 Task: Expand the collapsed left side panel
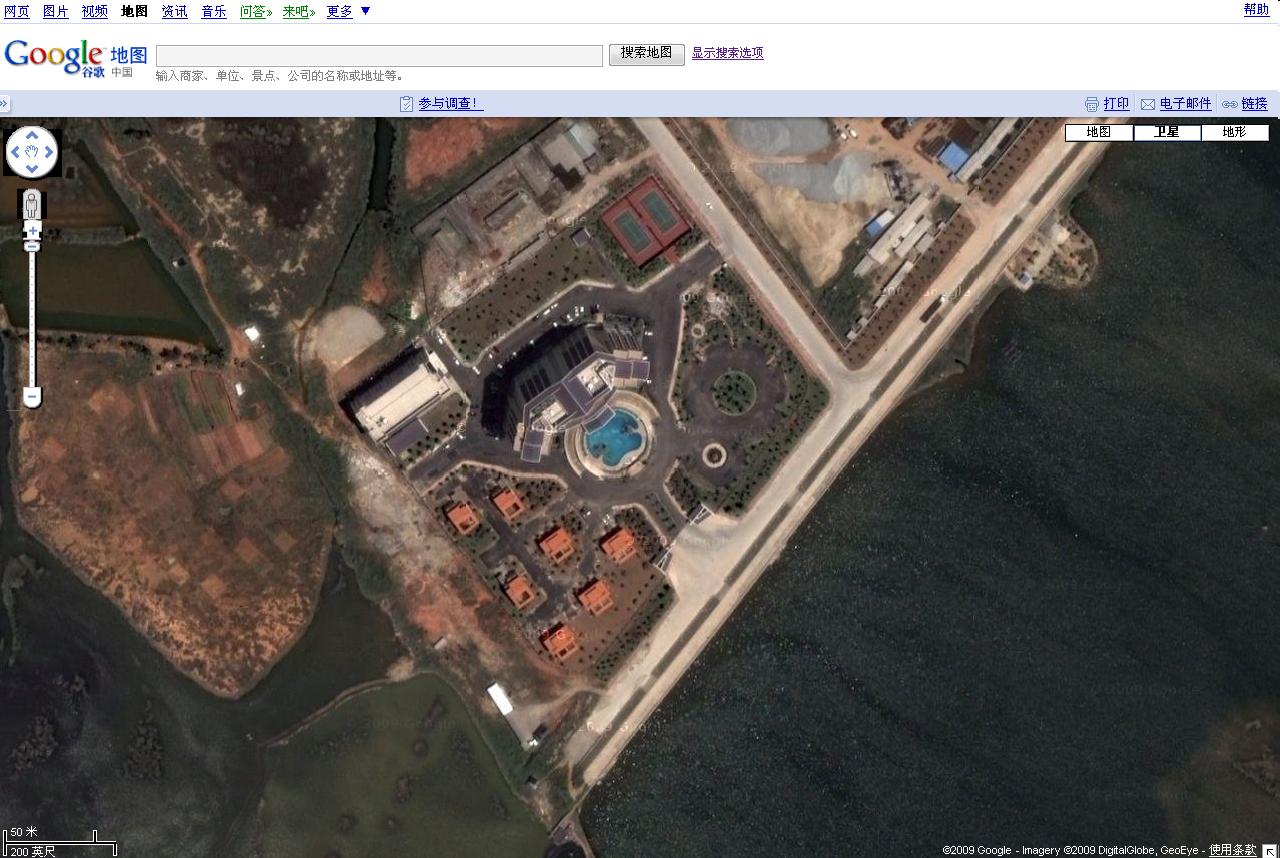point(5,103)
